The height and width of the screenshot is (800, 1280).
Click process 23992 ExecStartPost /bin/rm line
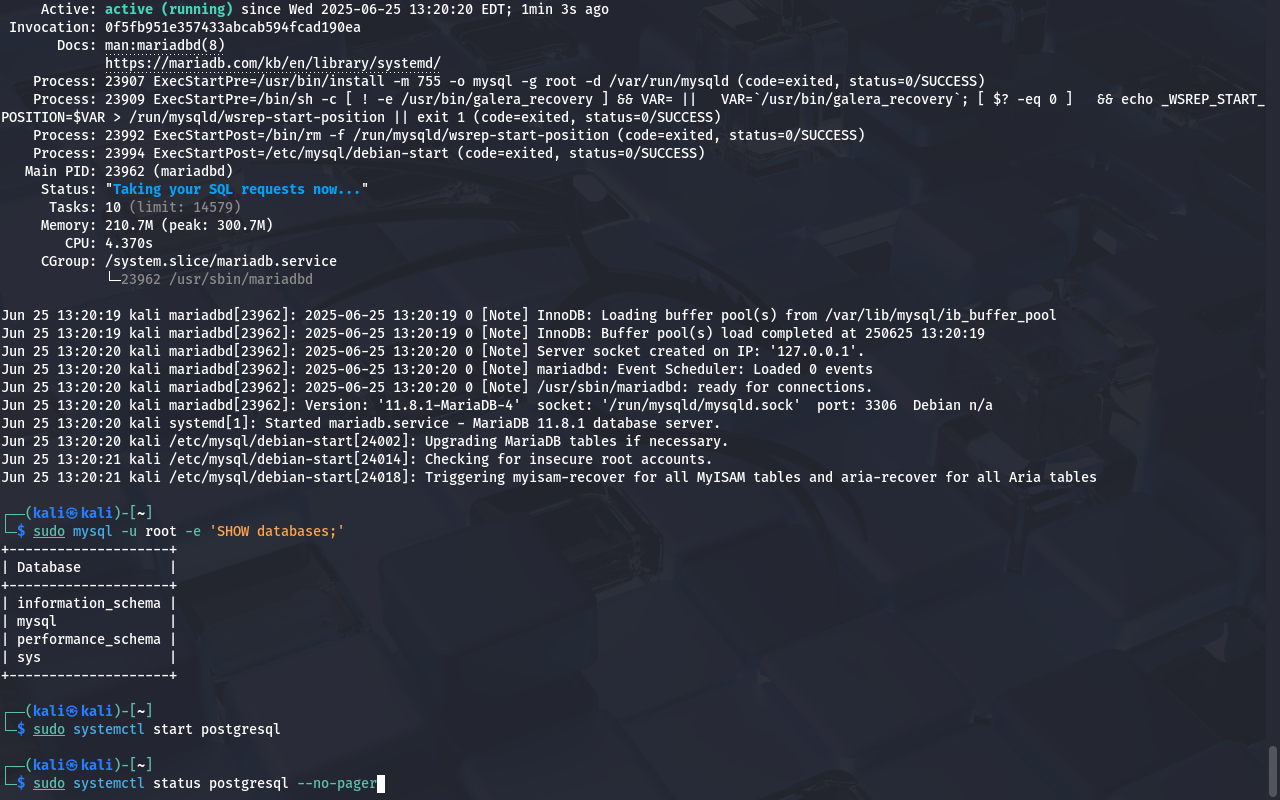pyautogui.click(x=449, y=135)
